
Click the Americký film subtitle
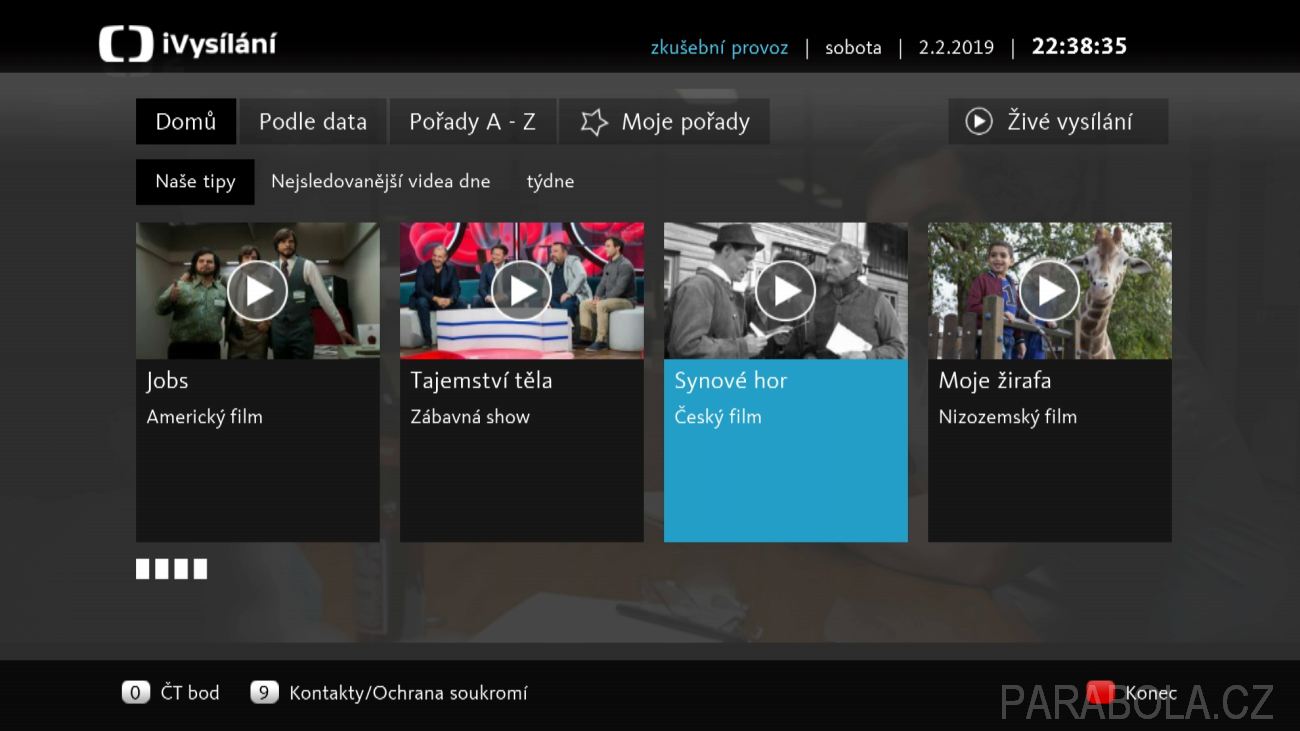click(205, 417)
